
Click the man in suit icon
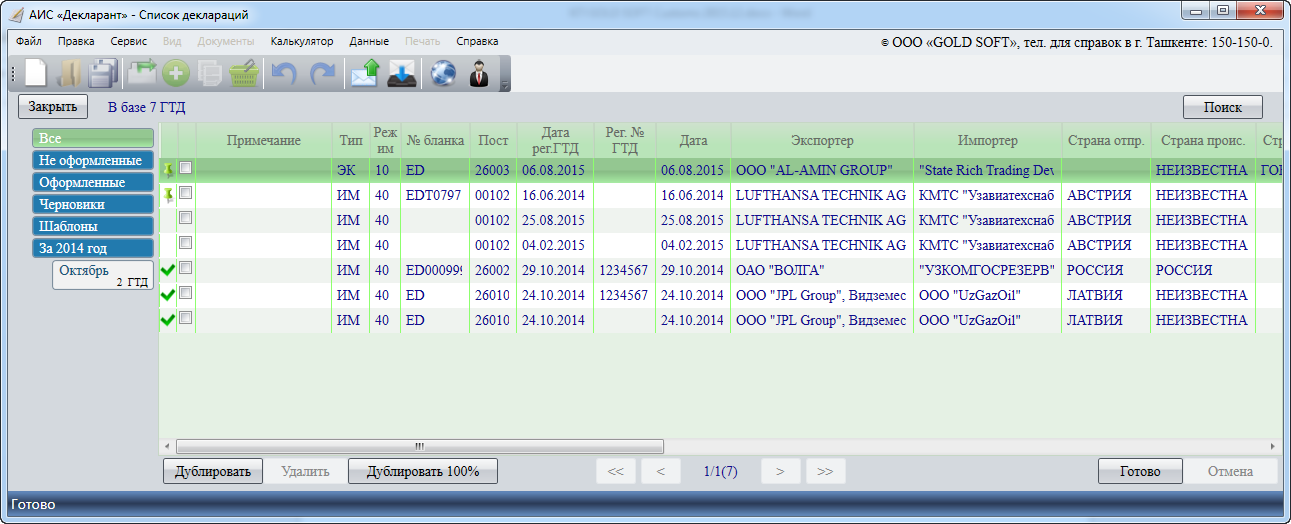click(479, 74)
